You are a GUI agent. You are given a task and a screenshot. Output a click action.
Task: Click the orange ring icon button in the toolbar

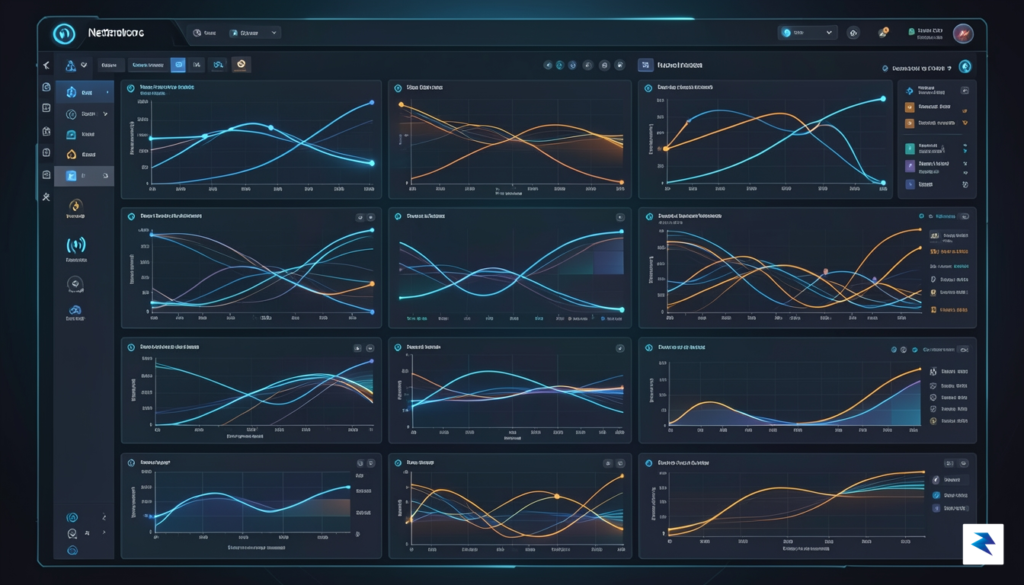click(x=241, y=64)
